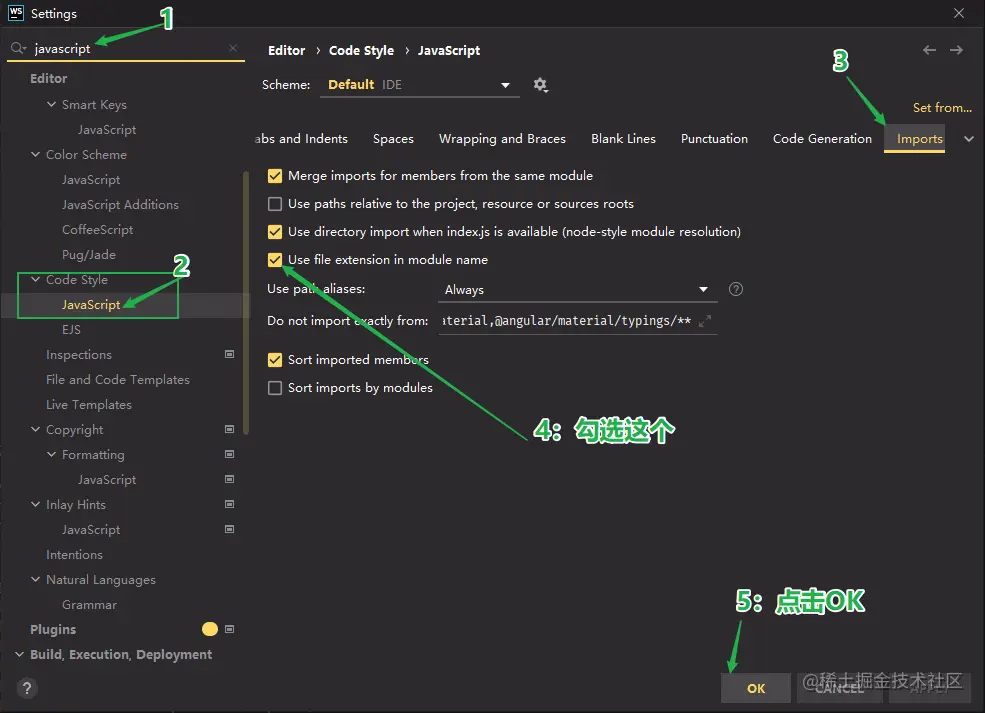This screenshot has width=985, height=713.
Task: Click the Set from... link
Action: tap(942, 107)
